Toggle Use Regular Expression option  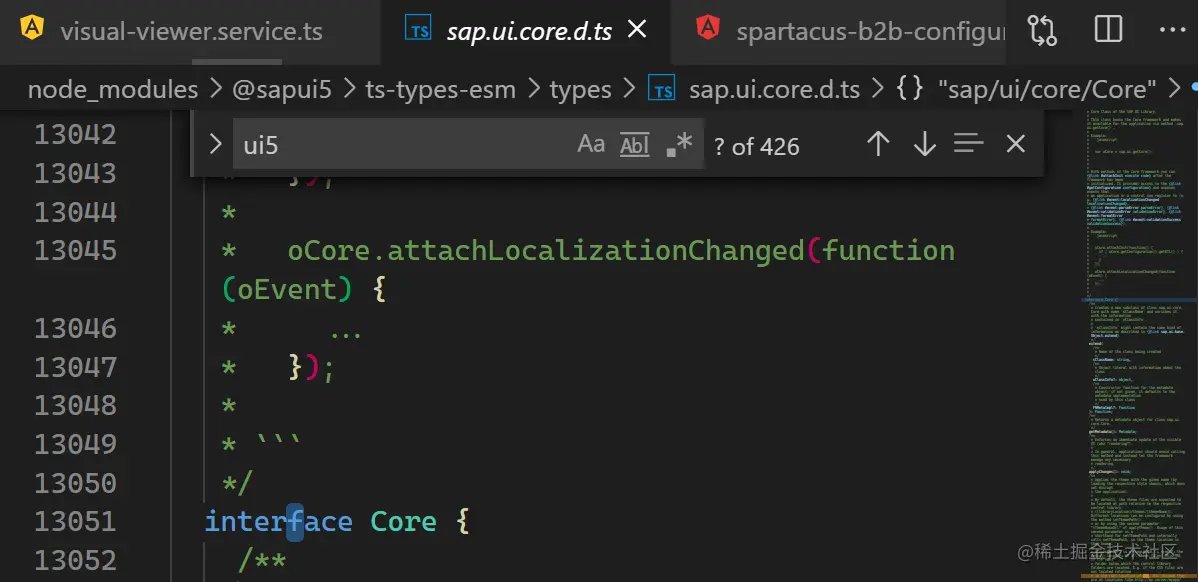[679, 144]
